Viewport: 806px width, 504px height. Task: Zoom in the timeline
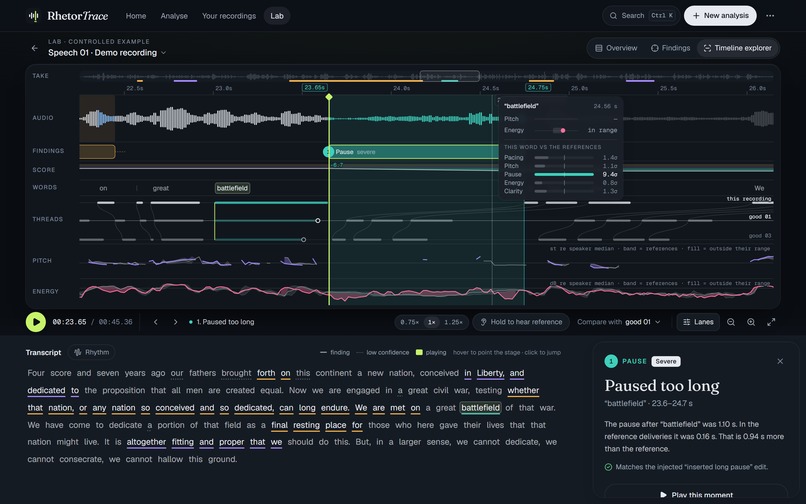751,322
